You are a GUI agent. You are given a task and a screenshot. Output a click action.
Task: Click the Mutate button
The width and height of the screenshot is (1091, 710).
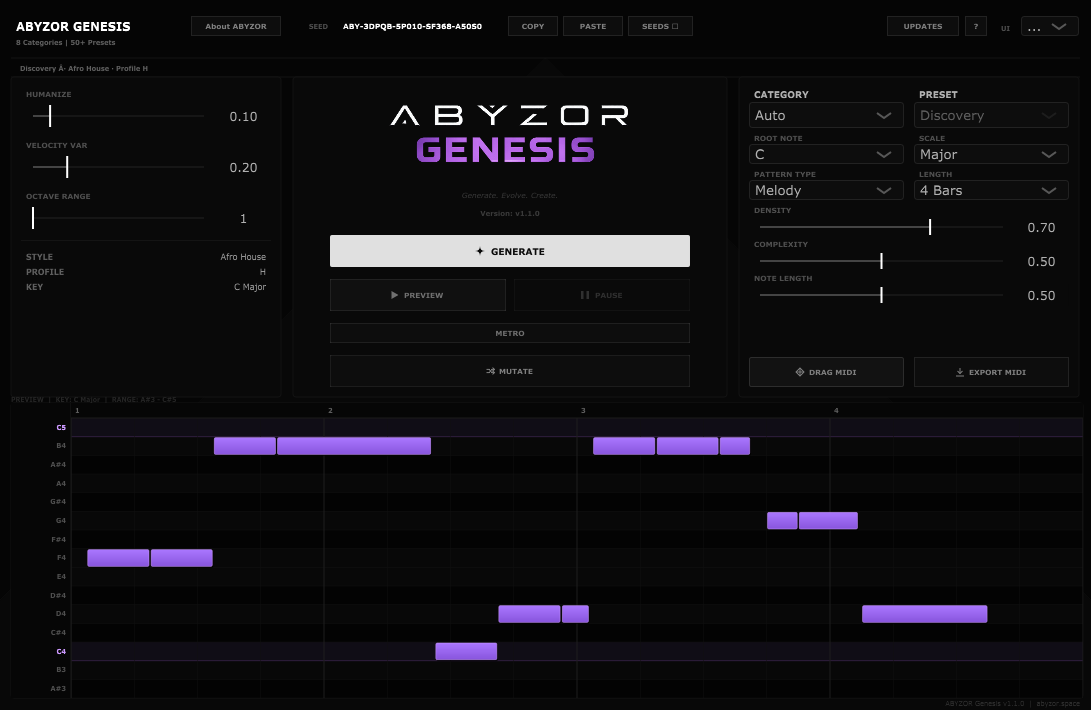pyautogui.click(x=509, y=371)
